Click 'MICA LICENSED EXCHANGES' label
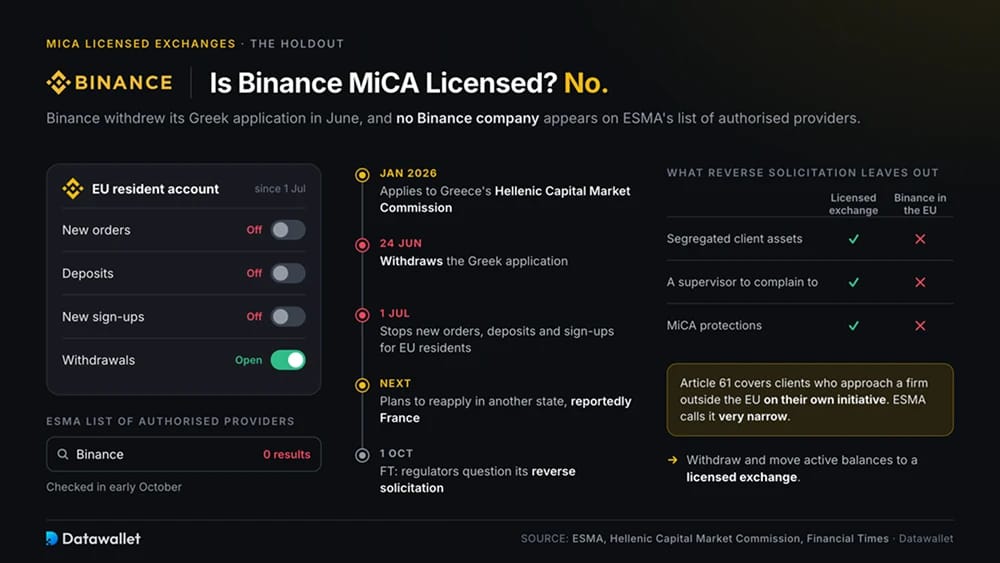The image size is (1000, 563). [141, 43]
